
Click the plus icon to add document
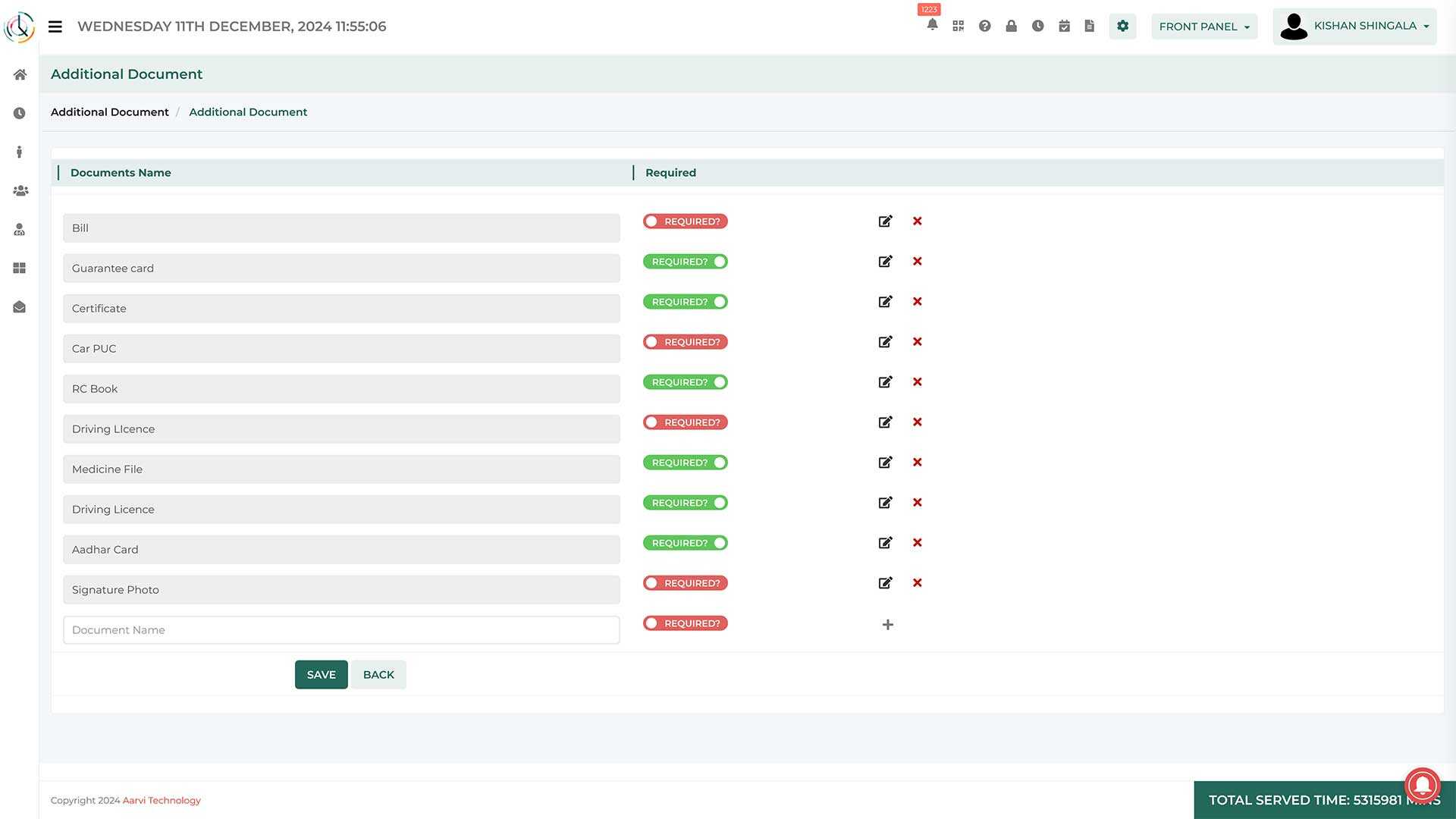coord(887,625)
